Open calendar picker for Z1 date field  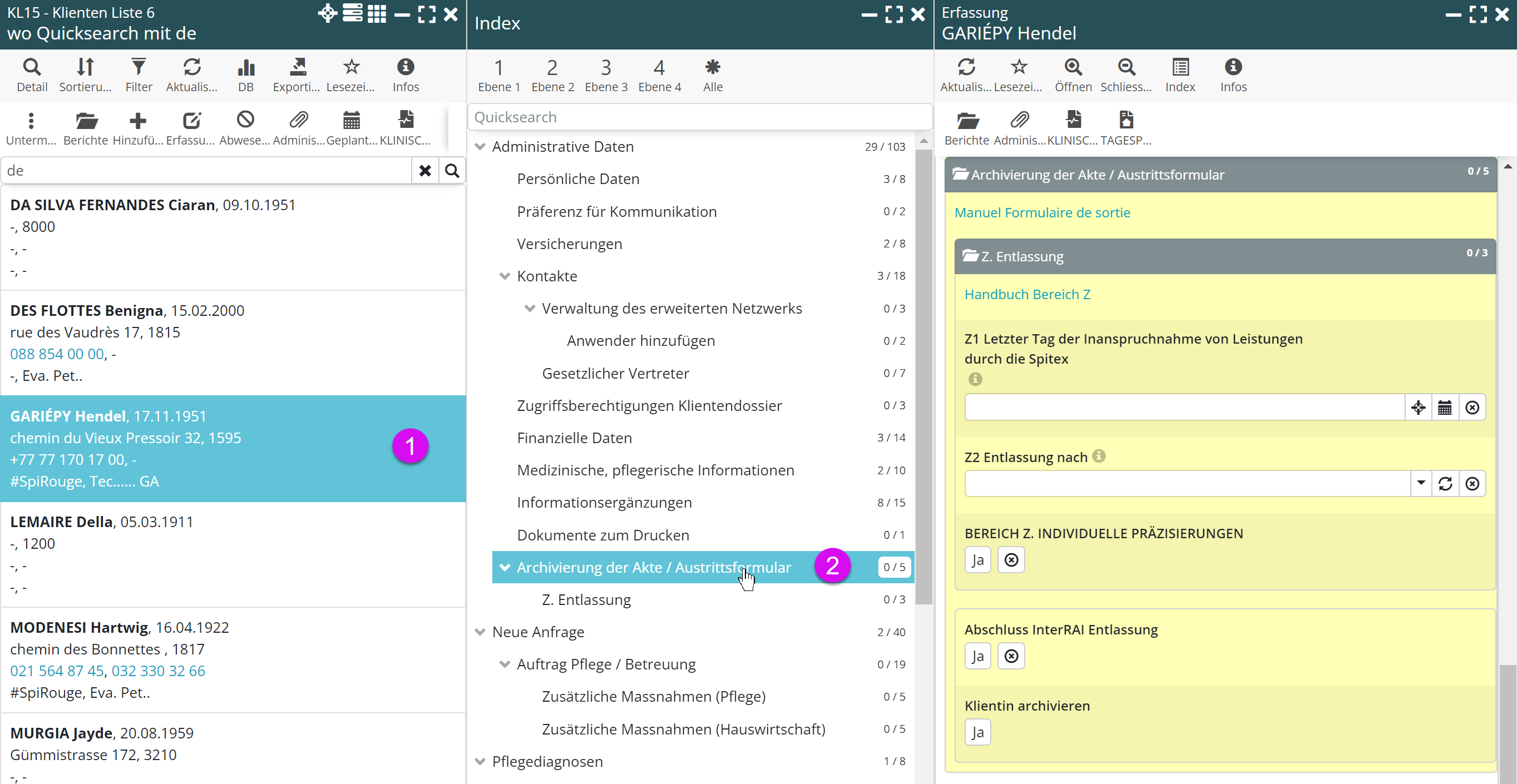point(1445,408)
